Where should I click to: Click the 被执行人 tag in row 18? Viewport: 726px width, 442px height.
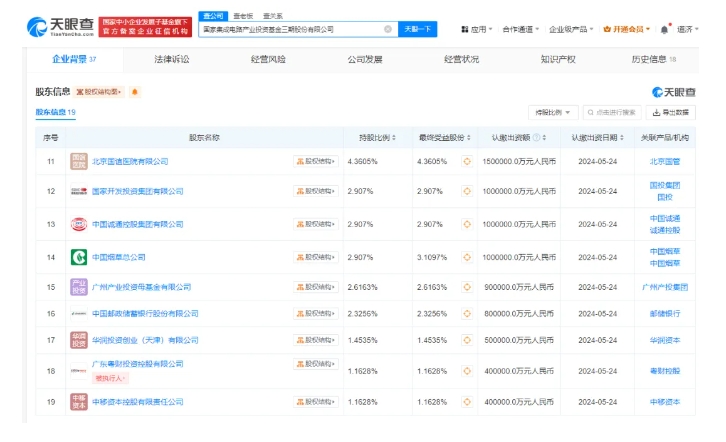click(x=110, y=378)
